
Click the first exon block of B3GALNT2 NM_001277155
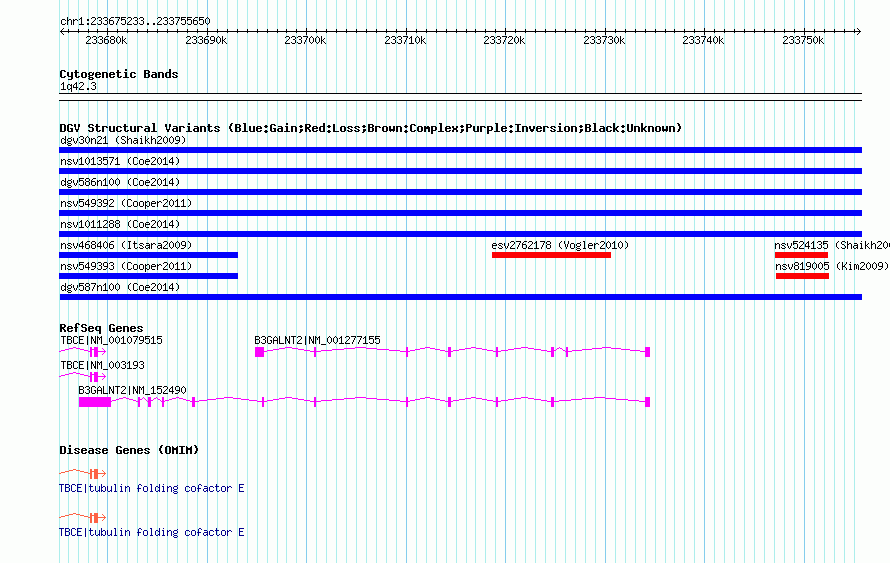pos(259,352)
